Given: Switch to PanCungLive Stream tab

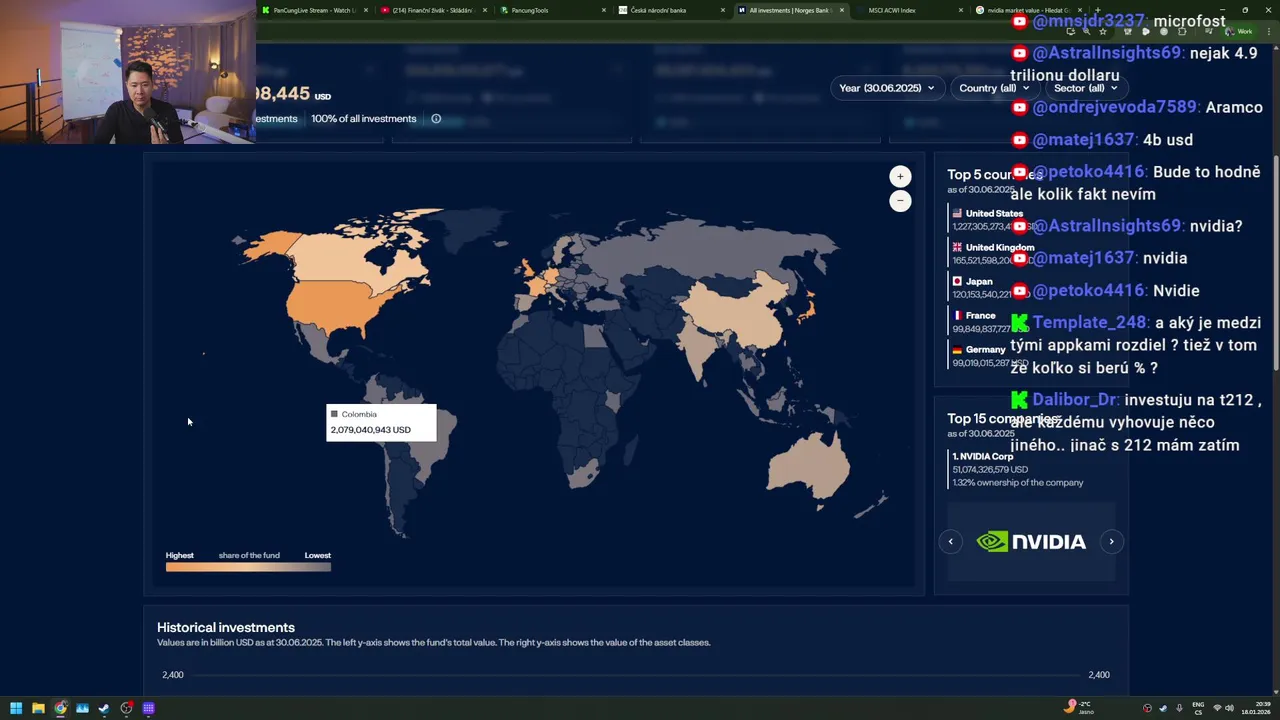Looking at the screenshot, I should 314,10.
